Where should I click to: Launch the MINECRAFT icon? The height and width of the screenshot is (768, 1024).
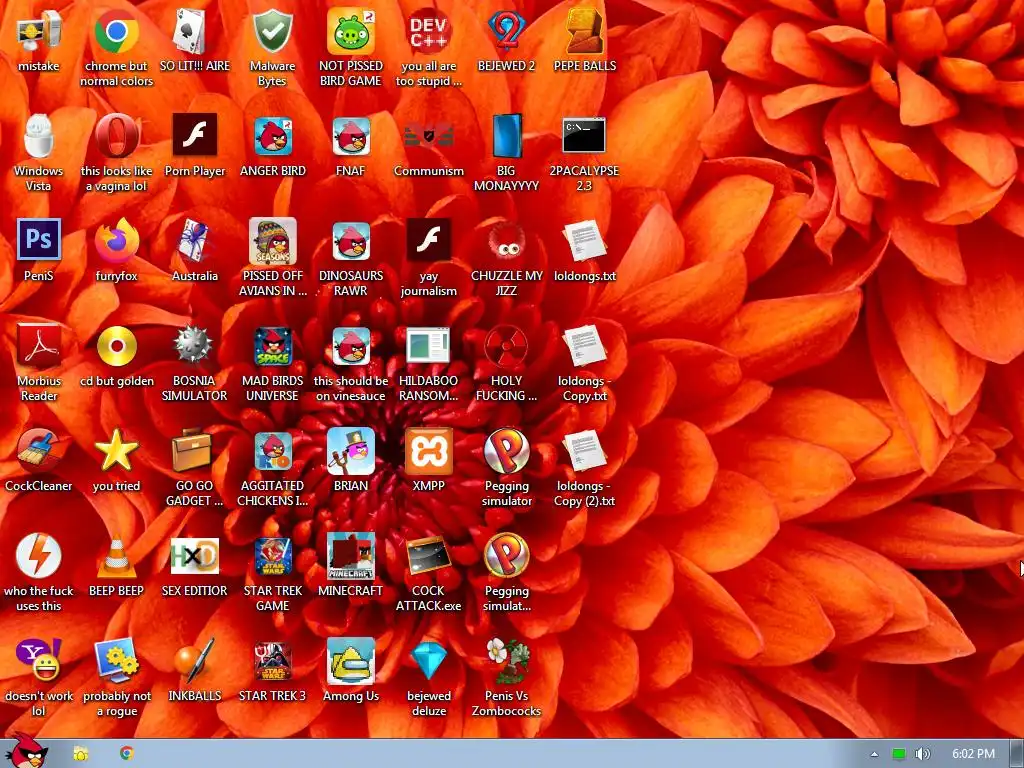coord(351,556)
